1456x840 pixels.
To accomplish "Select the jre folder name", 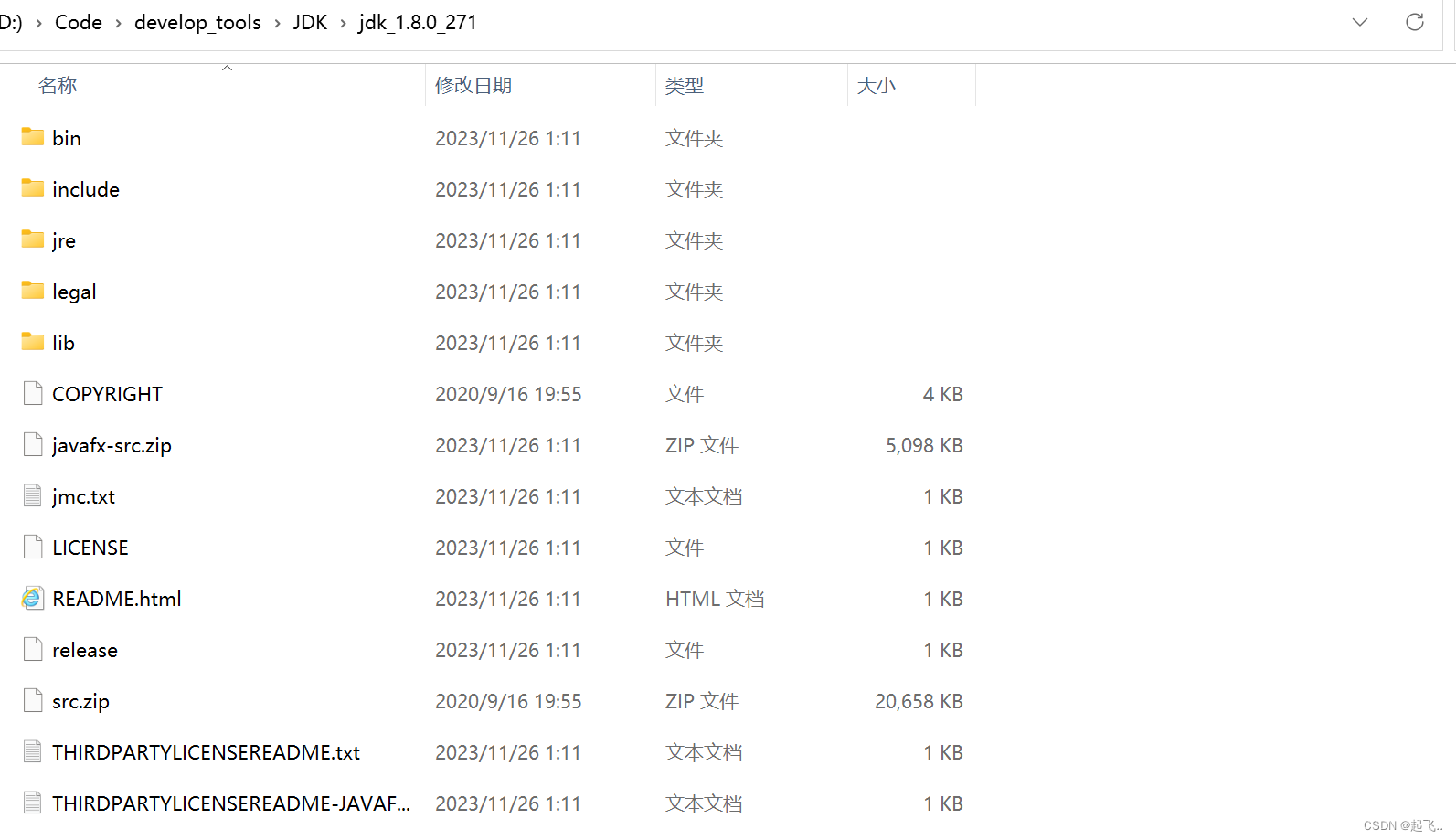I will (64, 240).
